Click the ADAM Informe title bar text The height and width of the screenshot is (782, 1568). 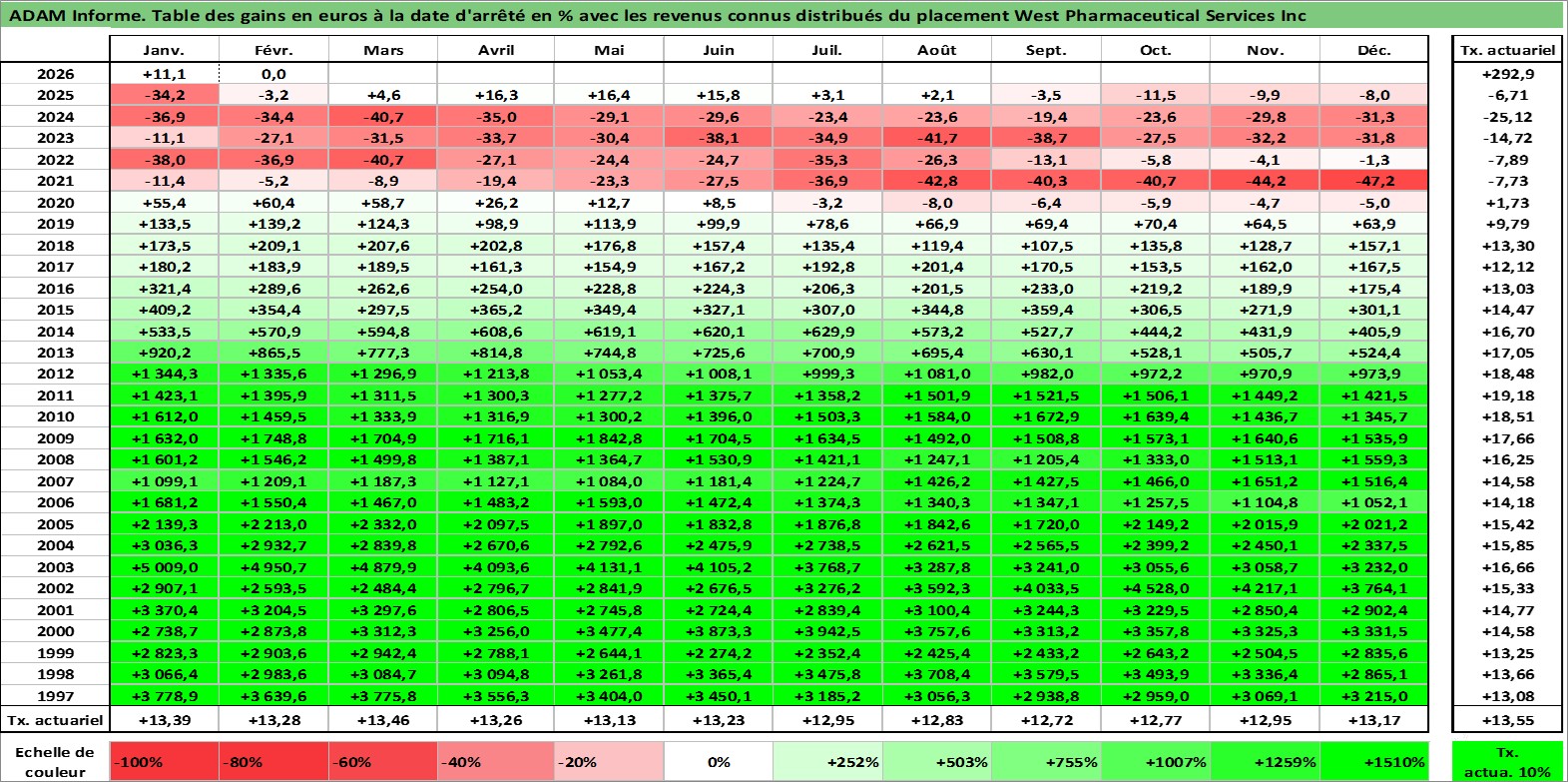point(657,15)
